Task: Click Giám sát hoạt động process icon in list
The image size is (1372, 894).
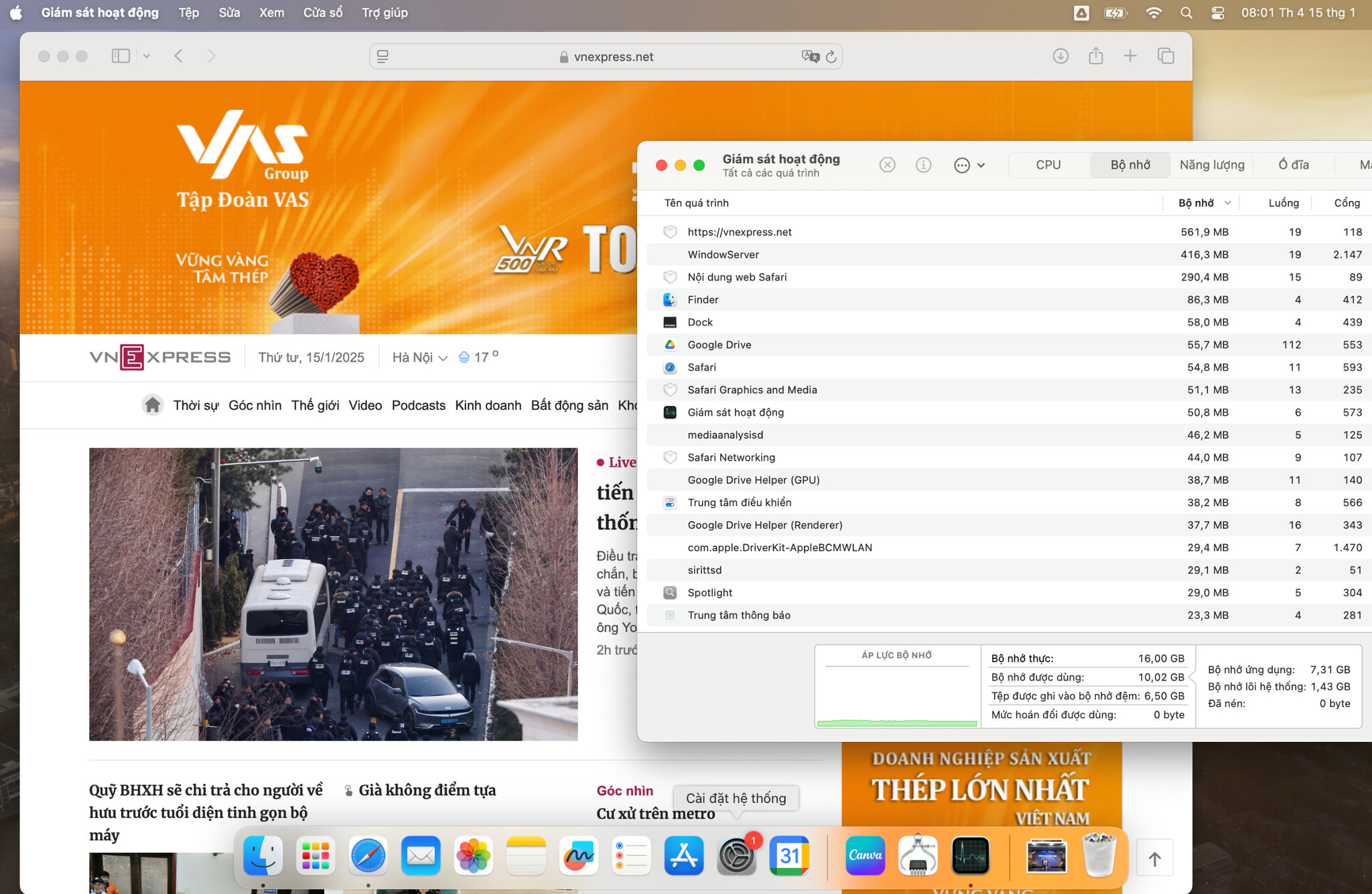Action: [670, 413]
